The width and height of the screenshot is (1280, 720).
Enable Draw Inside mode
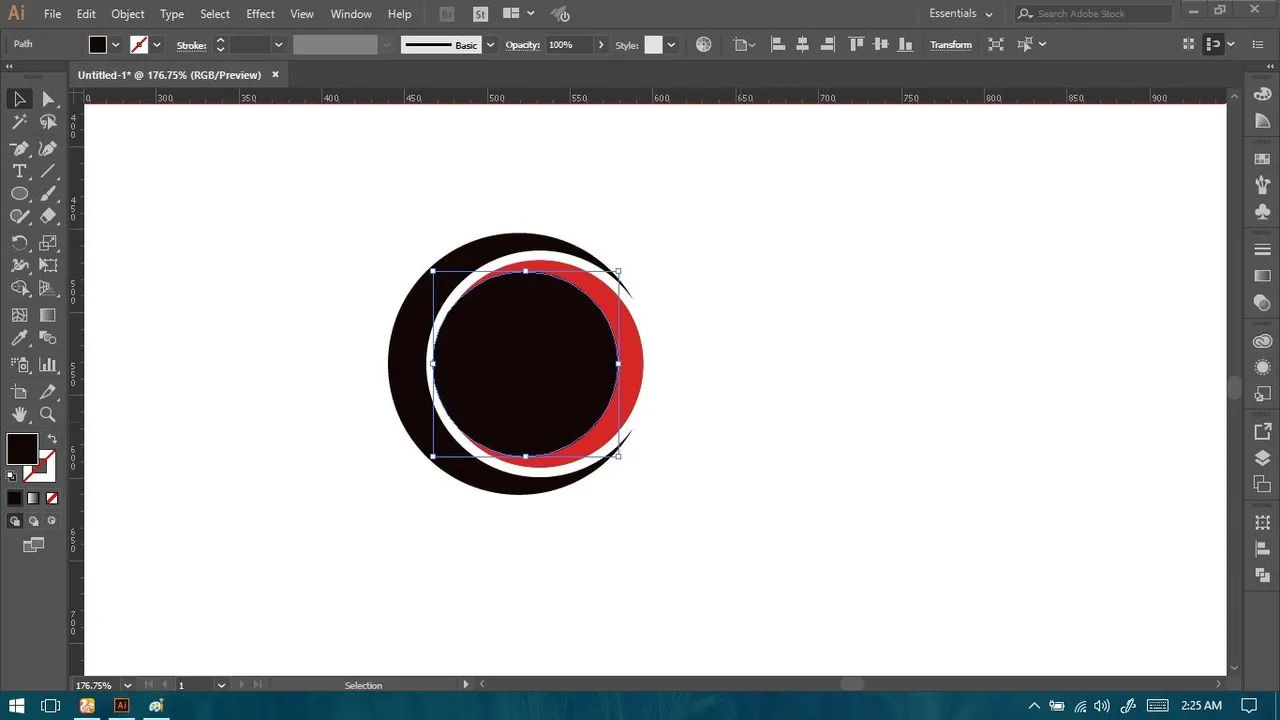(52, 521)
